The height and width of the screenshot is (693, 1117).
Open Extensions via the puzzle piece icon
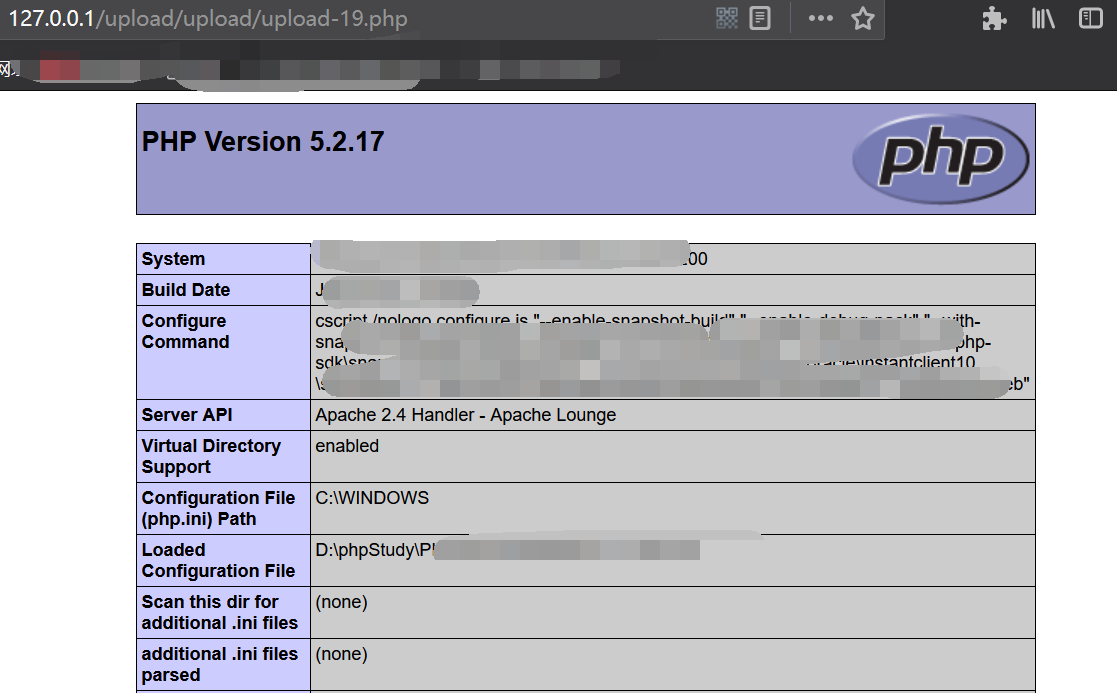993,18
